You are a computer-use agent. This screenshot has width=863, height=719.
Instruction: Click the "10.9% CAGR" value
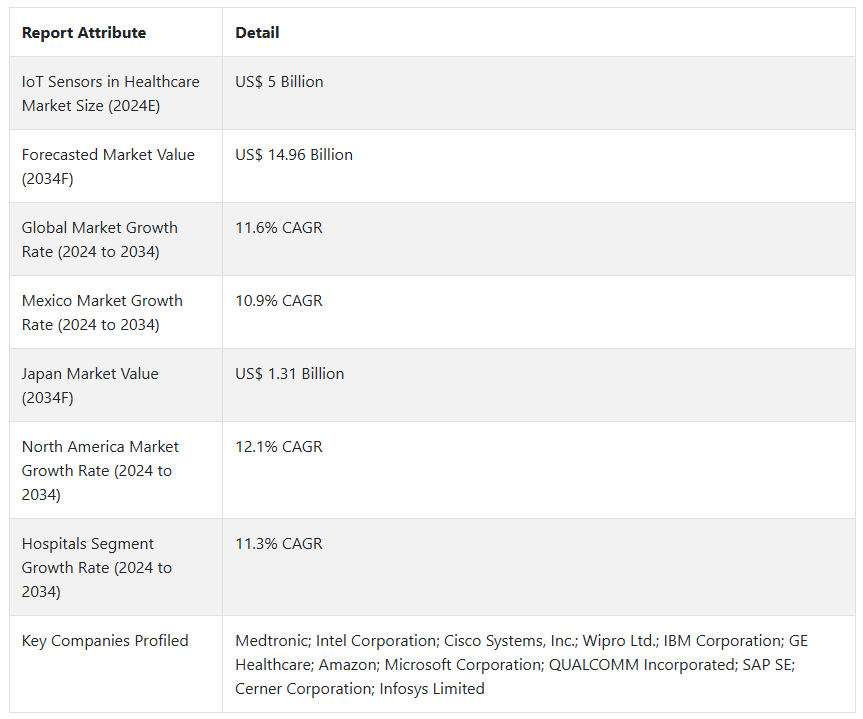[279, 301]
